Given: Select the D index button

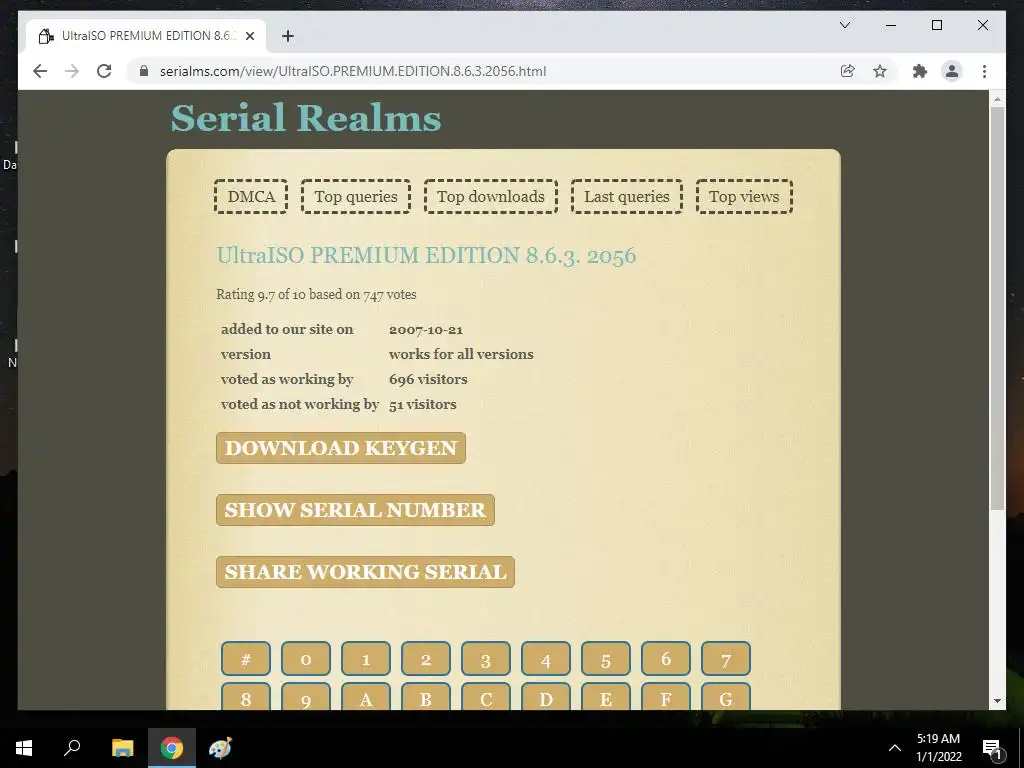Looking at the screenshot, I should click(x=546, y=697).
